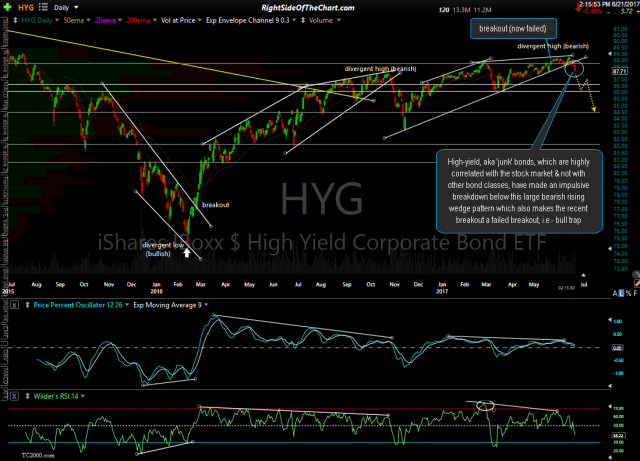Close the Price Percent Oscillator pane
This screenshot has width=640, height=461.
tap(14, 305)
